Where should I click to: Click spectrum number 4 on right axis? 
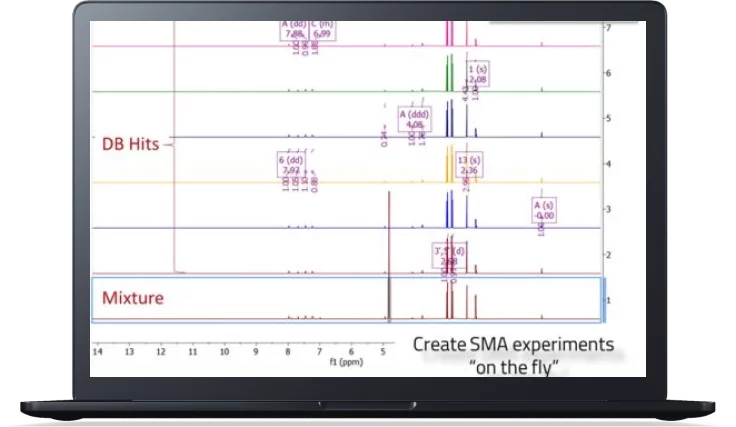tap(609, 164)
